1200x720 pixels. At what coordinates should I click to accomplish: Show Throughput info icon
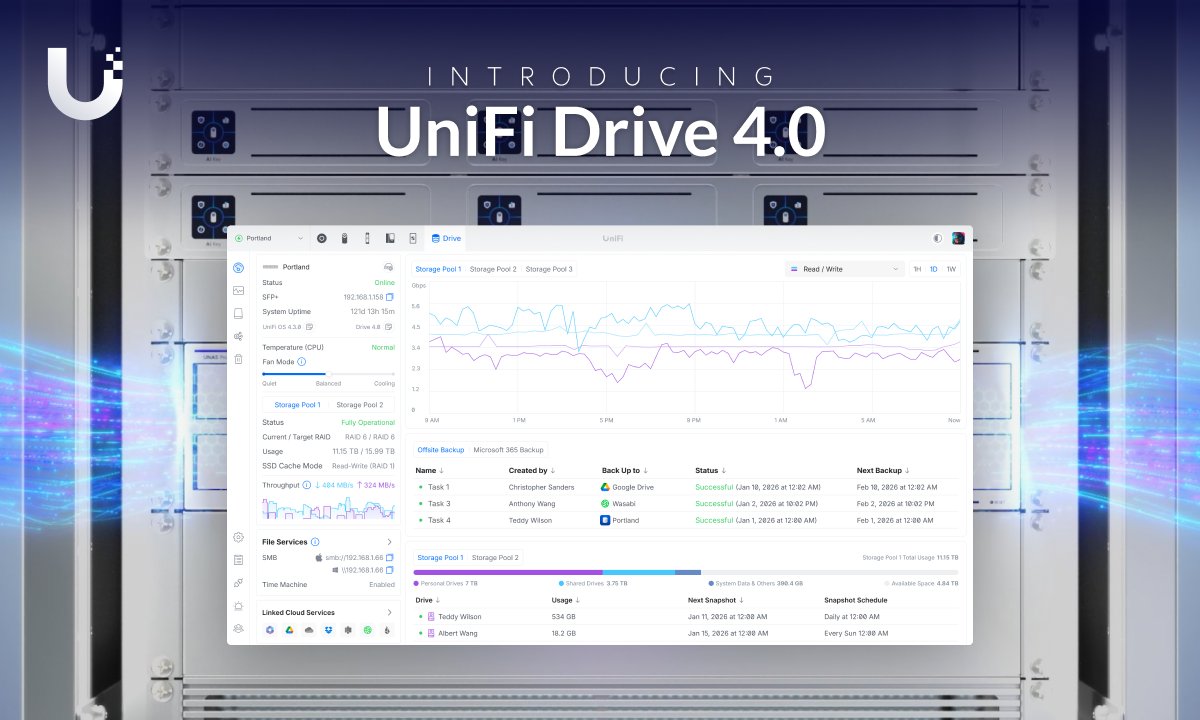pos(307,485)
